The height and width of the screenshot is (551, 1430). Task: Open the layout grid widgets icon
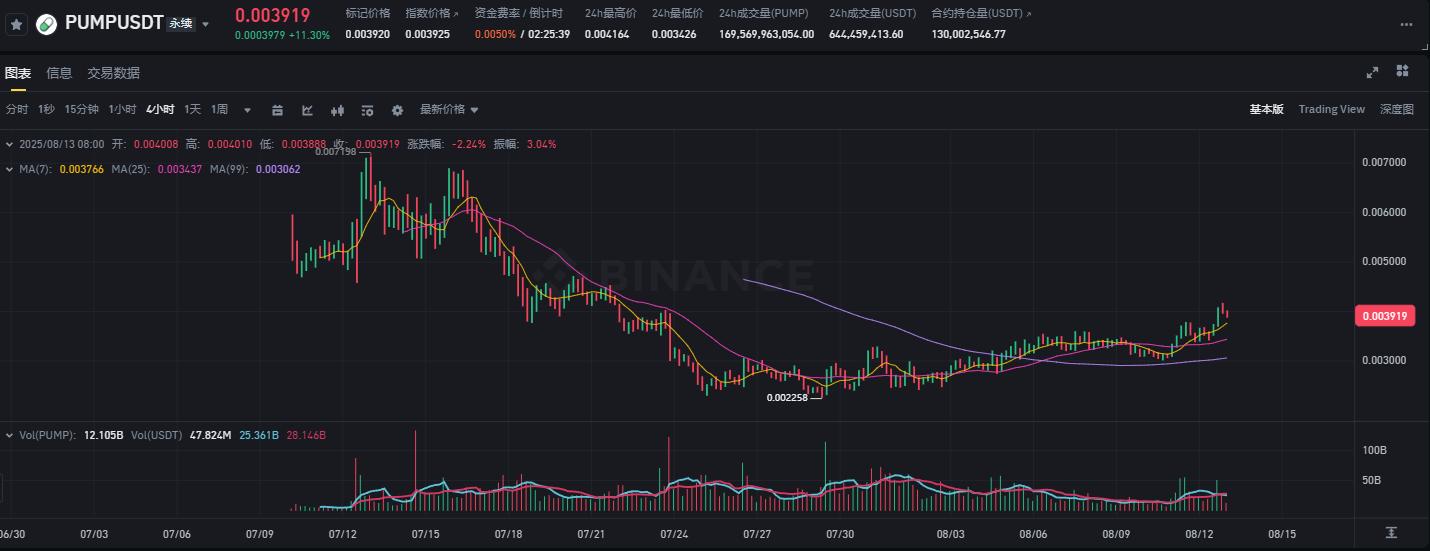tap(1402, 71)
